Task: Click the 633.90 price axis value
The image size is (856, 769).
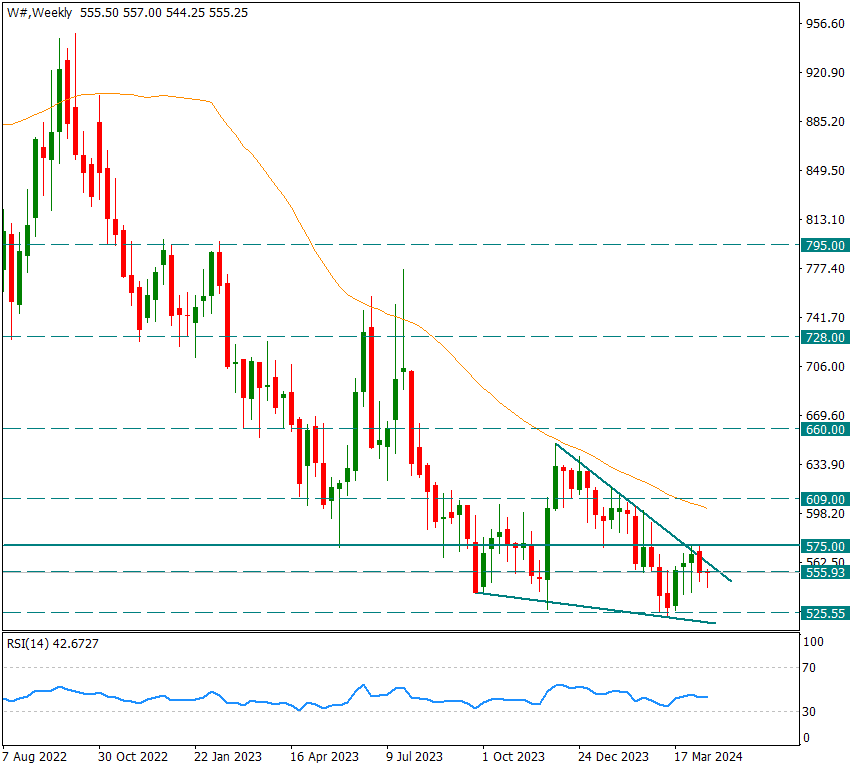Action: click(x=825, y=464)
